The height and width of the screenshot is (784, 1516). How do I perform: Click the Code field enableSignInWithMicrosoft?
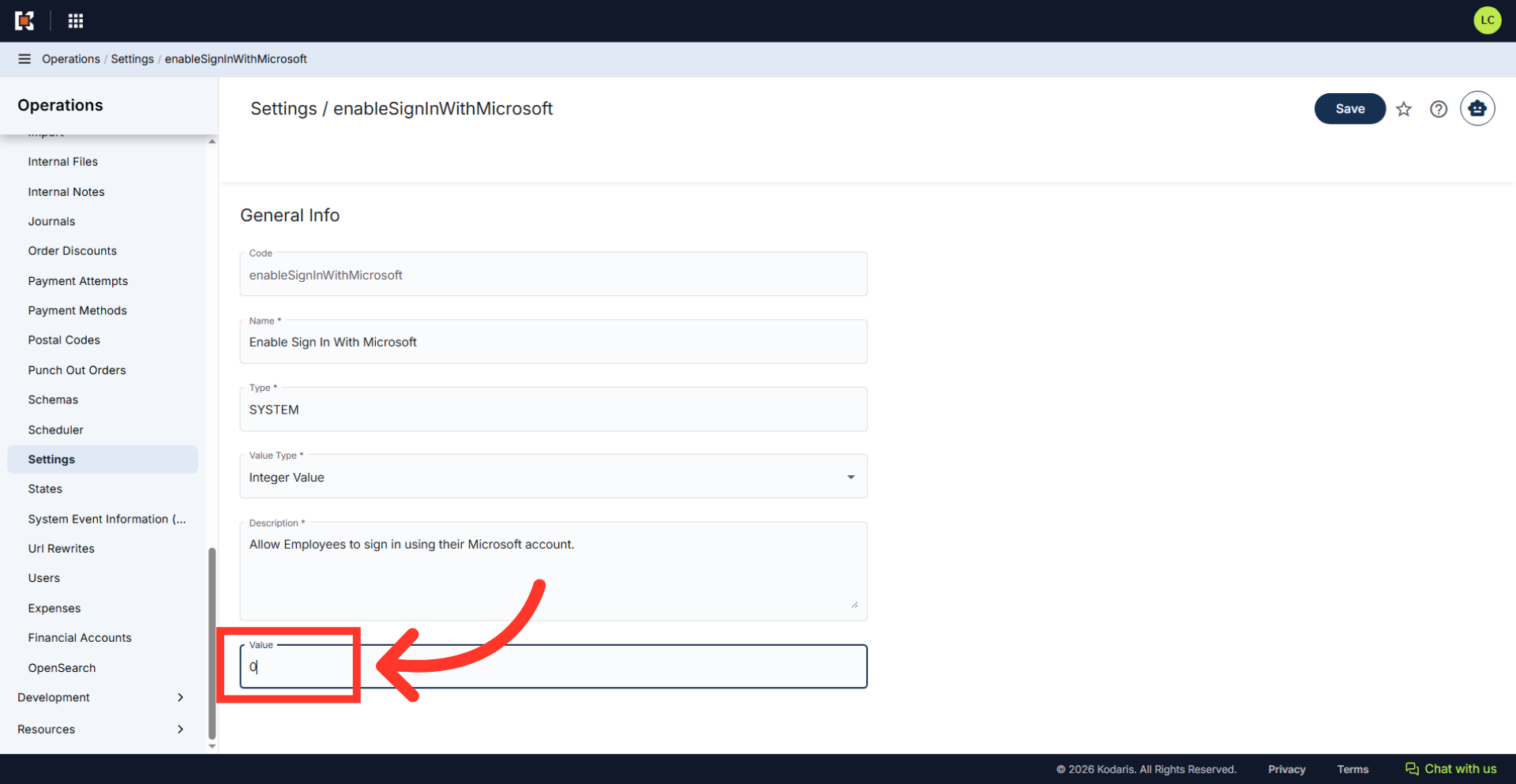coord(553,275)
